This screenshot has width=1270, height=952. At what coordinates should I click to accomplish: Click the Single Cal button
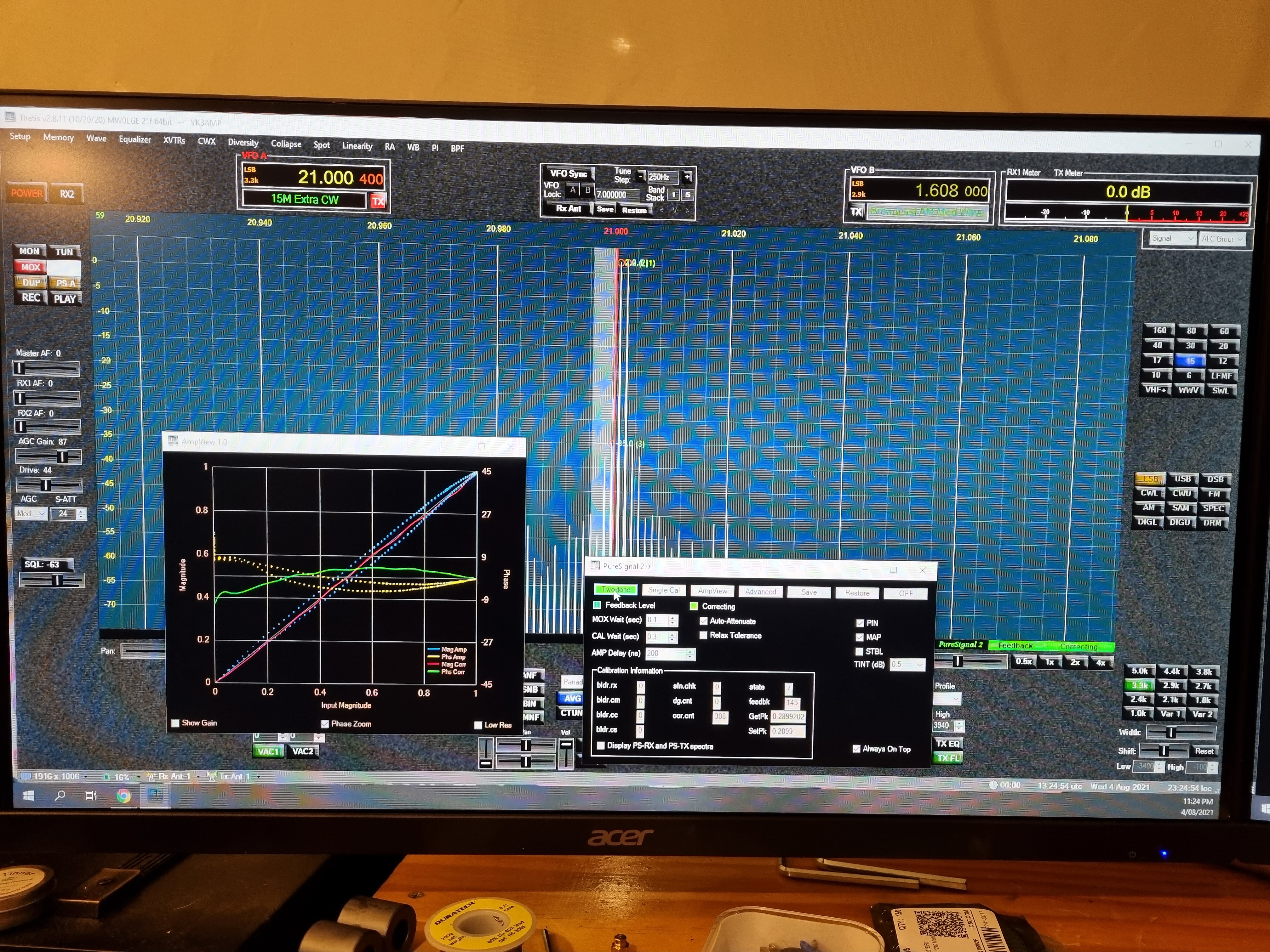[664, 591]
